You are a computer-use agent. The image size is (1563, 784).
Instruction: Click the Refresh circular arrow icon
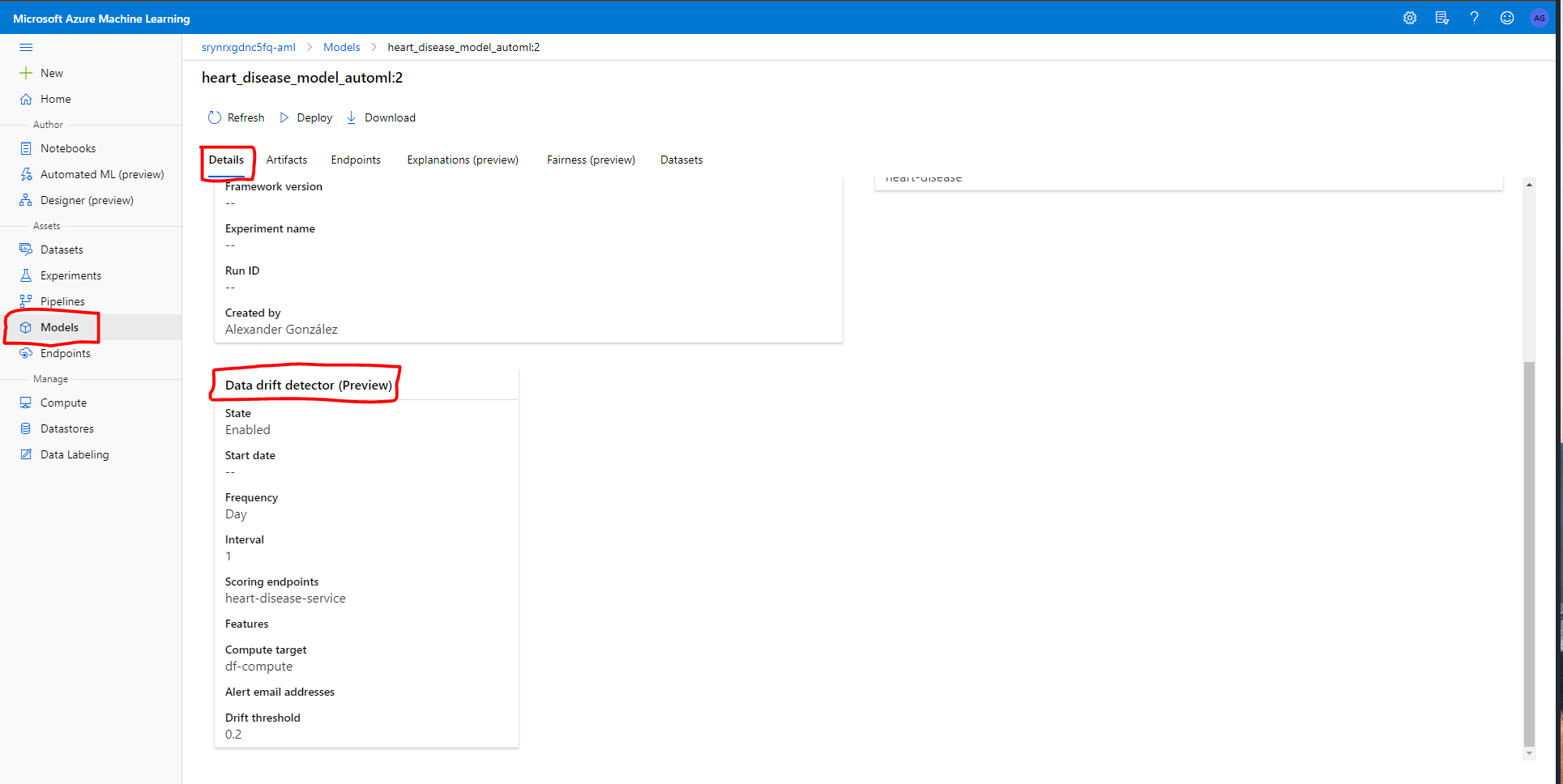214,117
